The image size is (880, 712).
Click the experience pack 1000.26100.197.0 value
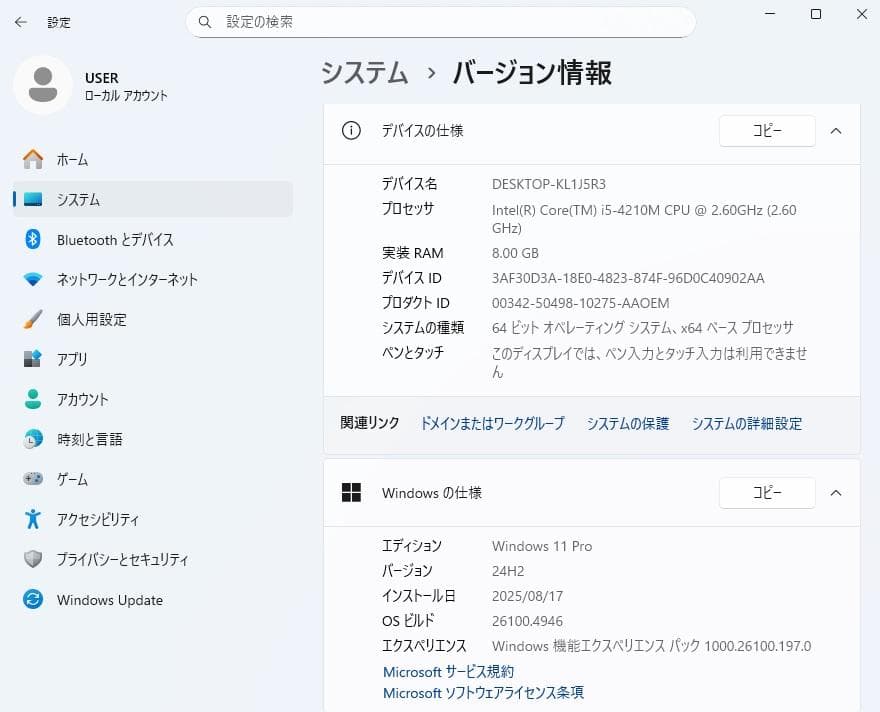[x=652, y=646]
